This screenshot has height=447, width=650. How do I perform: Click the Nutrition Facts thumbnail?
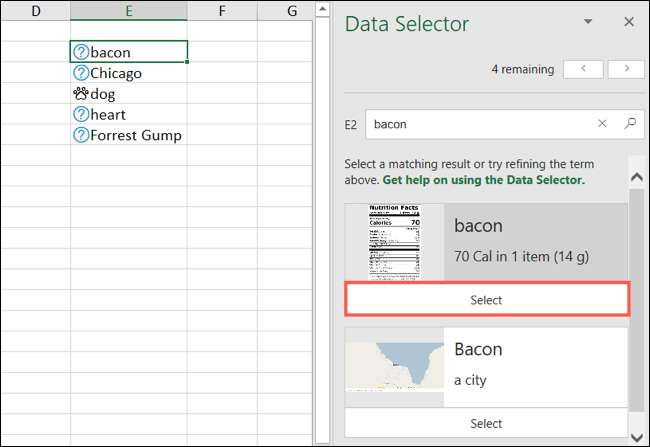tap(395, 242)
